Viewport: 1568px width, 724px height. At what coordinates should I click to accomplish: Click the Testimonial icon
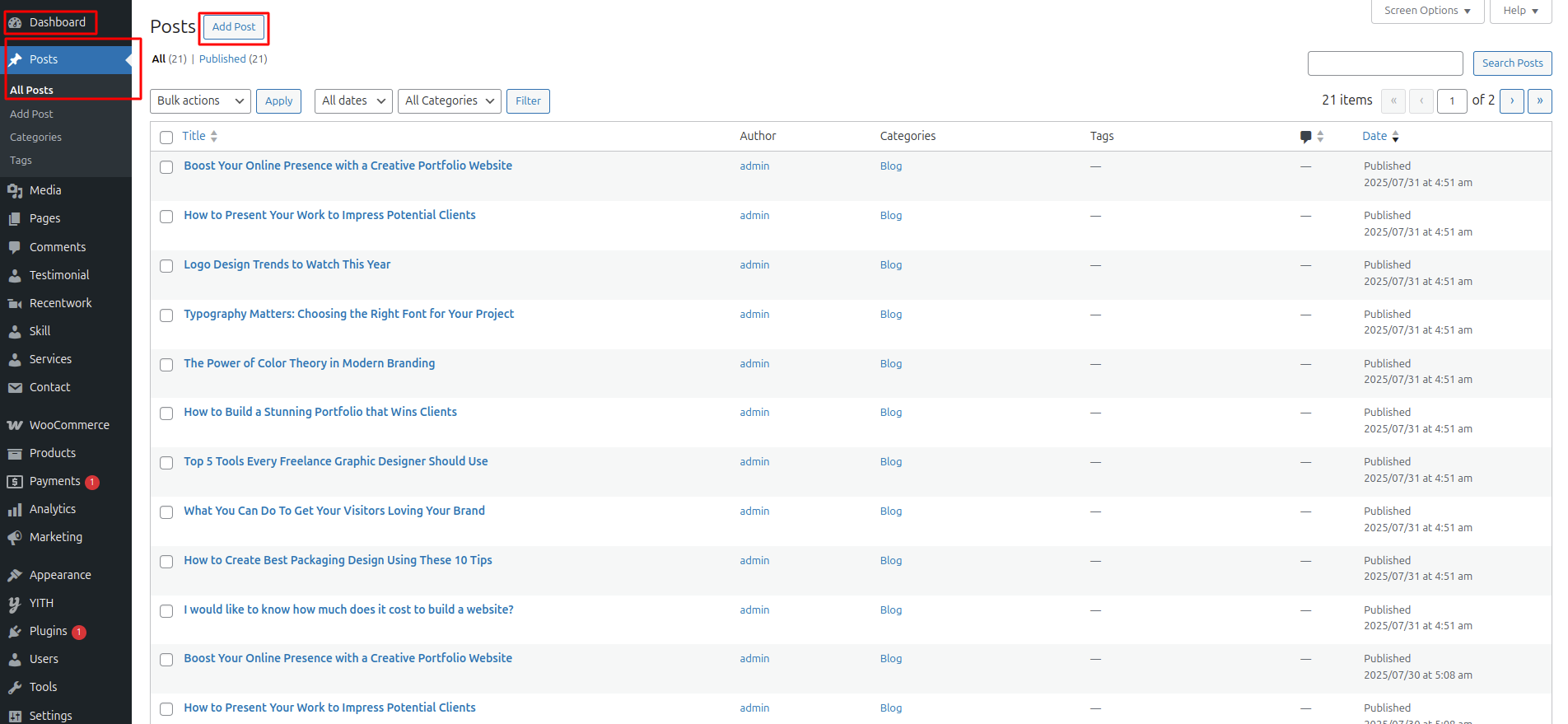[15, 275]
